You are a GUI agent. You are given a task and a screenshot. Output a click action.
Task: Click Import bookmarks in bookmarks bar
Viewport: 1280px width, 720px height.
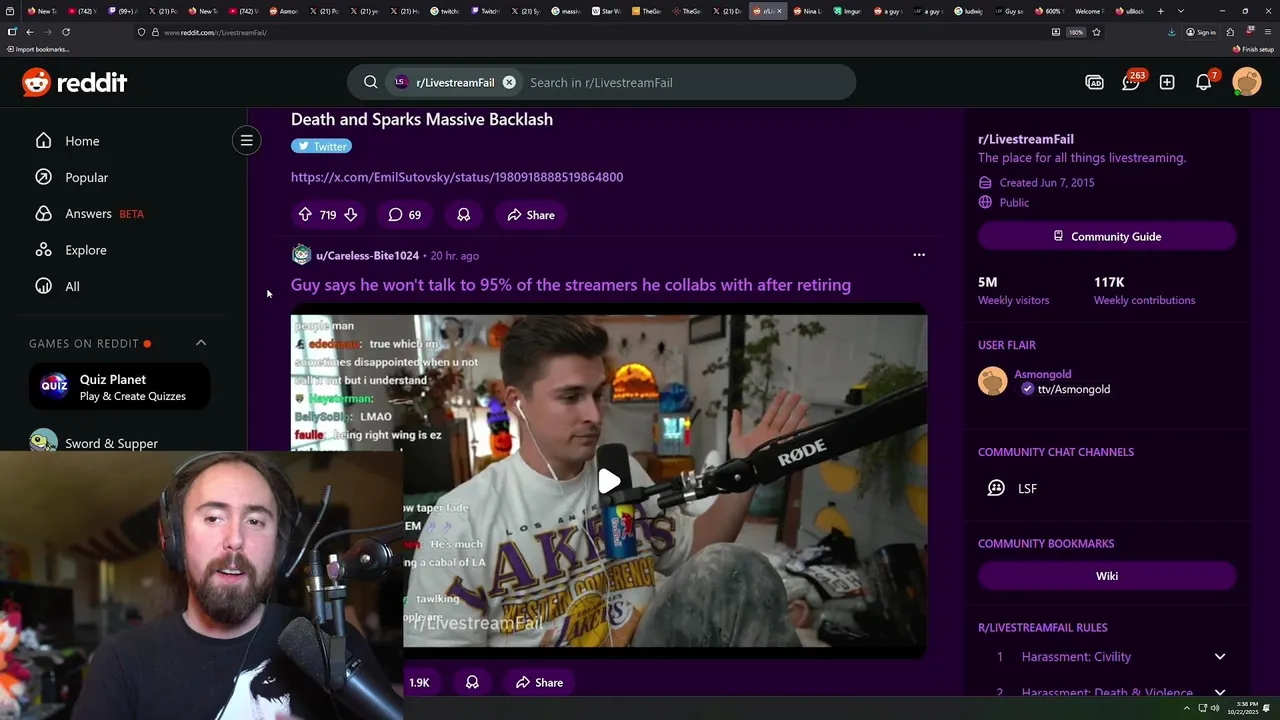point(38,49)
